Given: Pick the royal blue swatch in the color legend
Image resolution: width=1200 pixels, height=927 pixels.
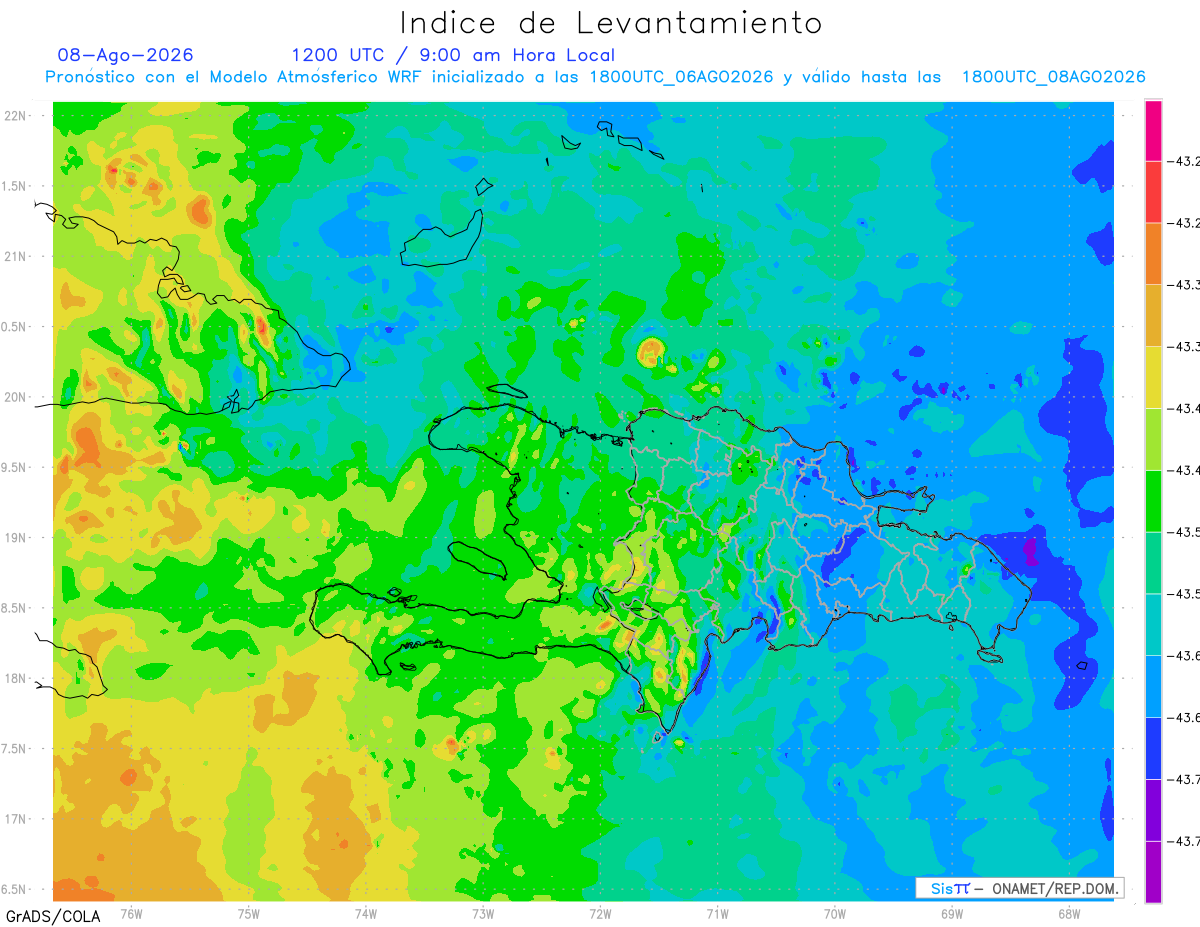Looking at the screenshot, I should tap(1153, 748).
